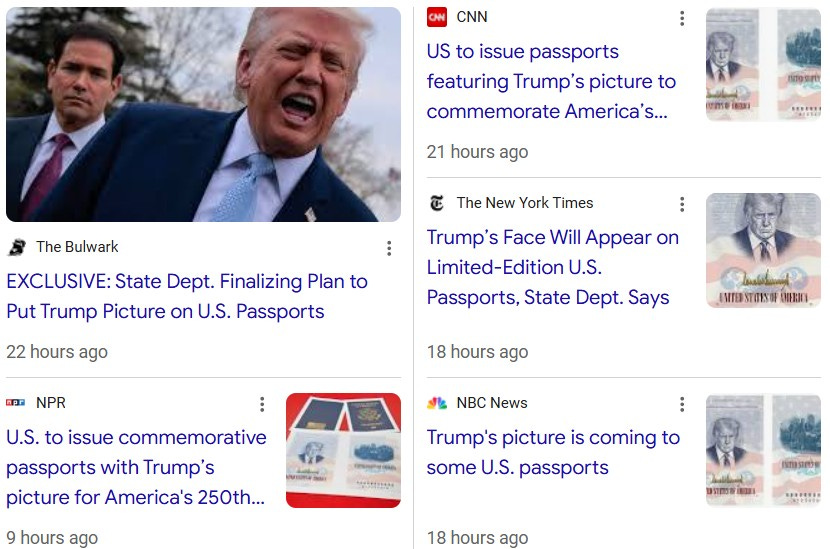Image resolution: width=830 pixels, height=549 pixels.
Task: Open more options for The Bulwark article
Action: point(389,248)
